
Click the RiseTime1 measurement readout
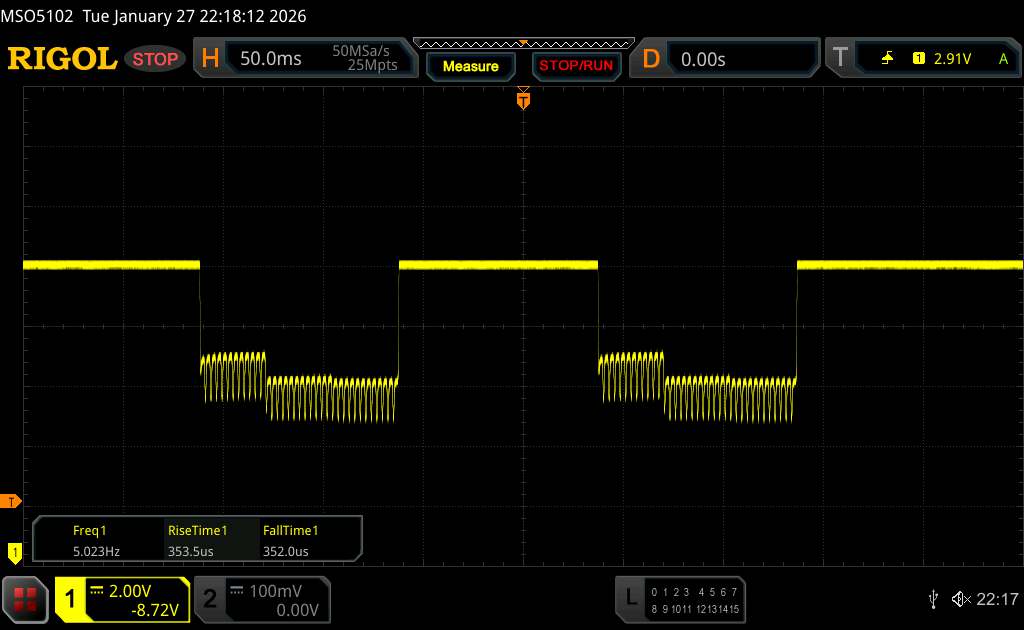coord(198,541)
